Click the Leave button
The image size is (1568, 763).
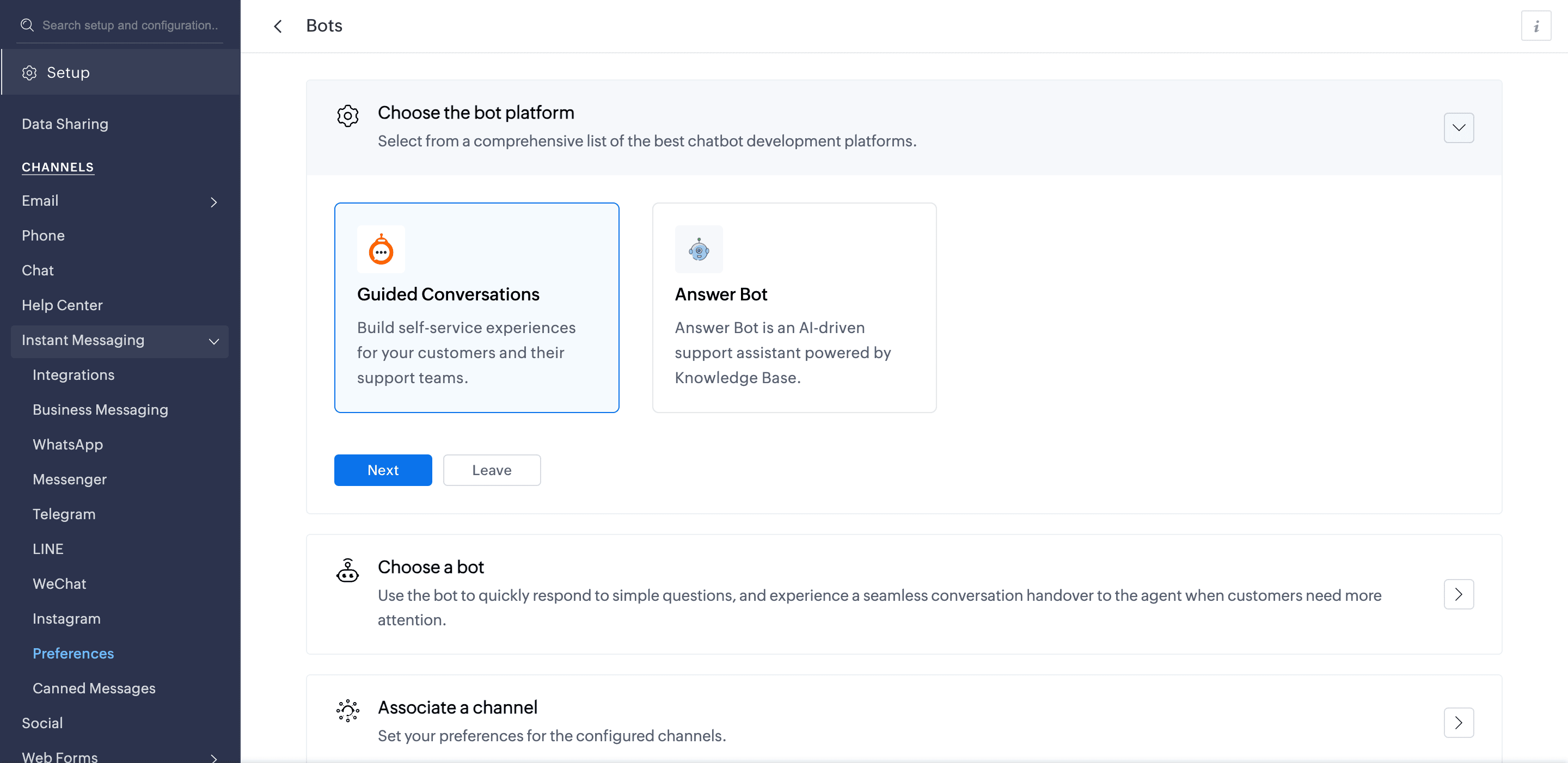pos(491,470)
